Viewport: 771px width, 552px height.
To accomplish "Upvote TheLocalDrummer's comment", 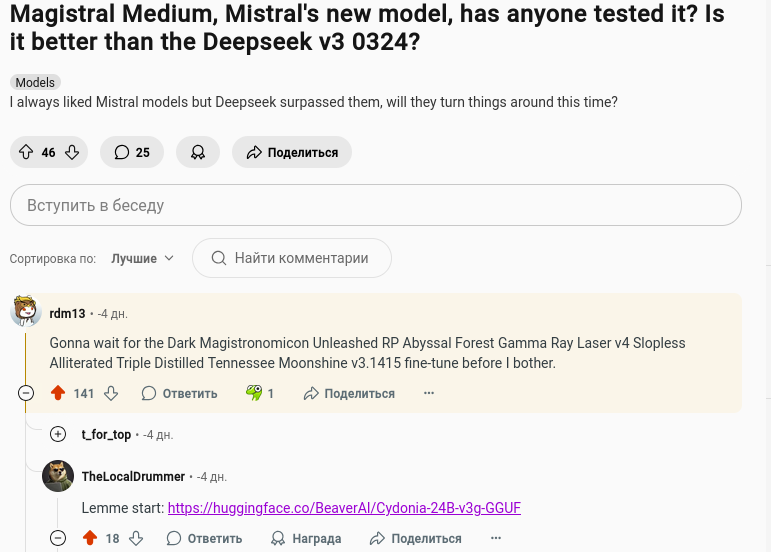I will click(90, 538).
